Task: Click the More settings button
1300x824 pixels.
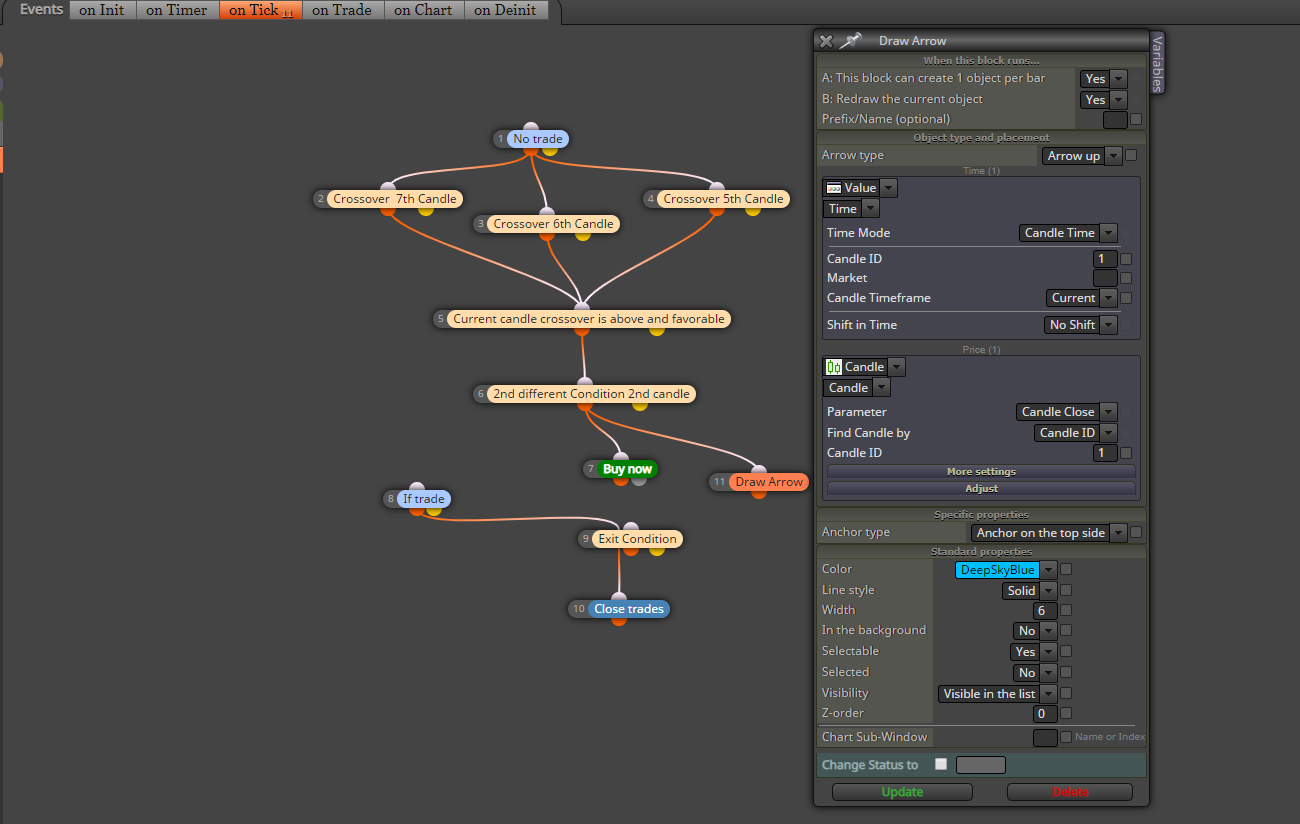Action: click(x=981, y=471)
